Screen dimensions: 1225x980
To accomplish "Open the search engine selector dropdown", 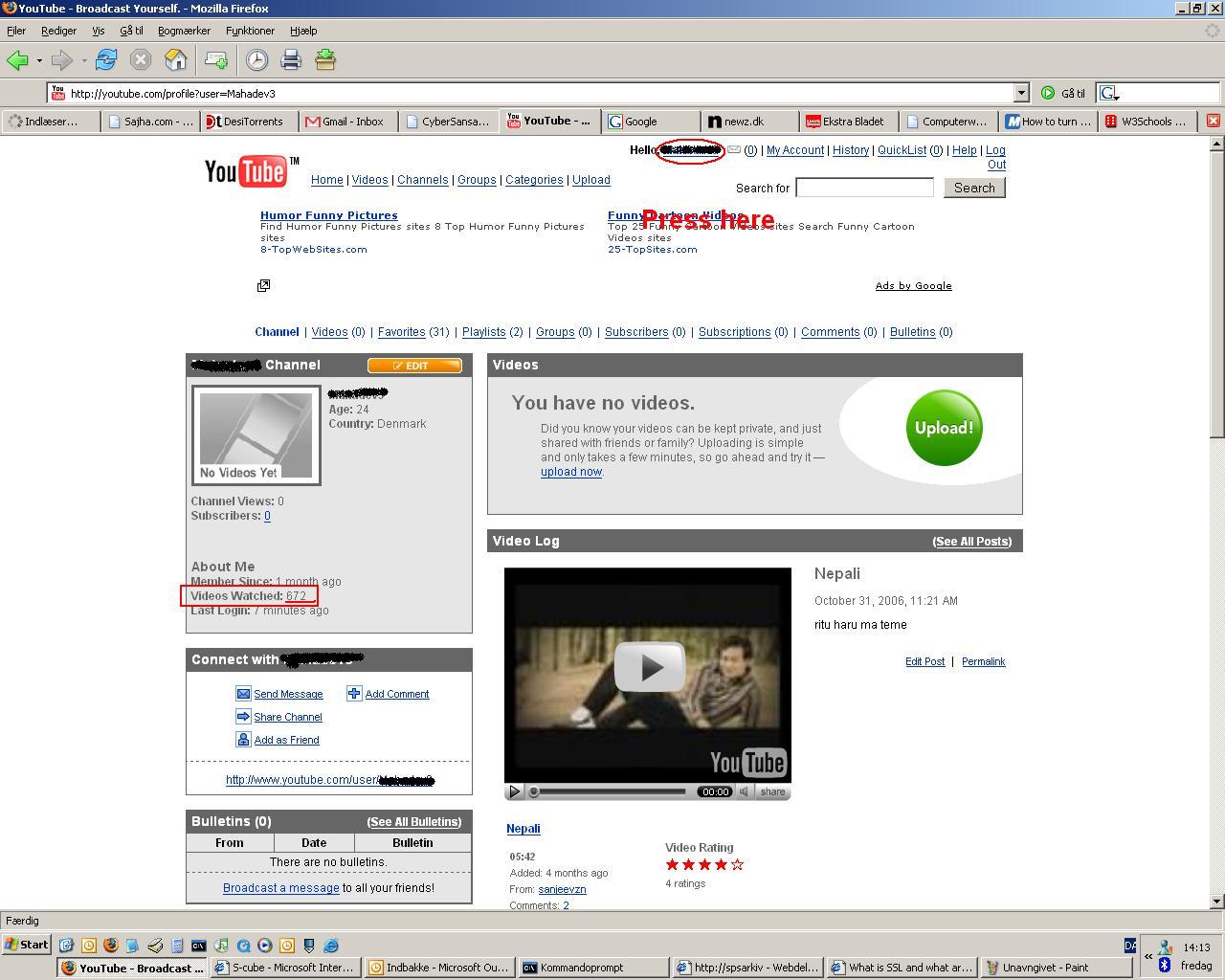I will coord(1109,93).
